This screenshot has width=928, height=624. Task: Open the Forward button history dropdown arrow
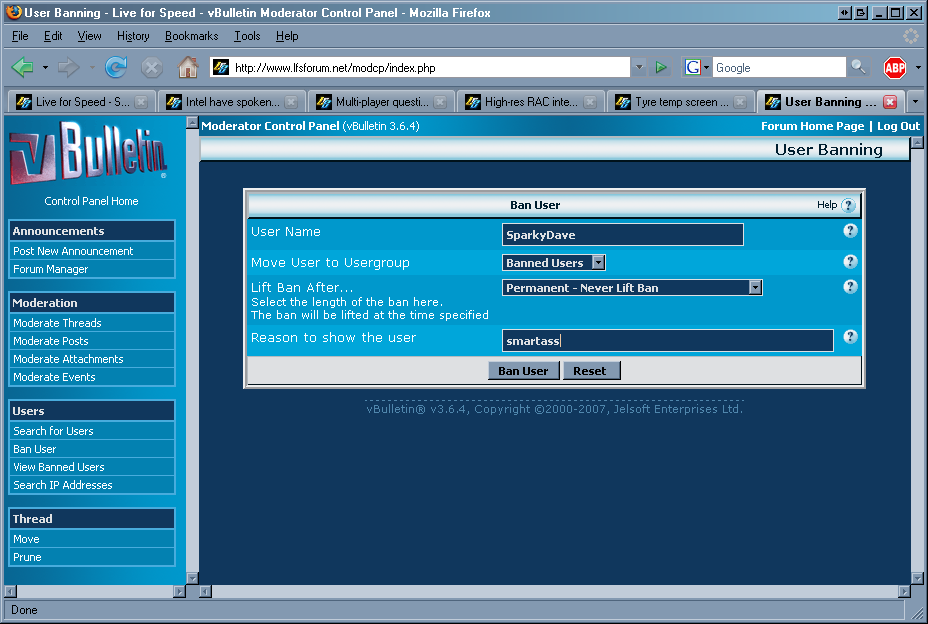pos(92,67)
